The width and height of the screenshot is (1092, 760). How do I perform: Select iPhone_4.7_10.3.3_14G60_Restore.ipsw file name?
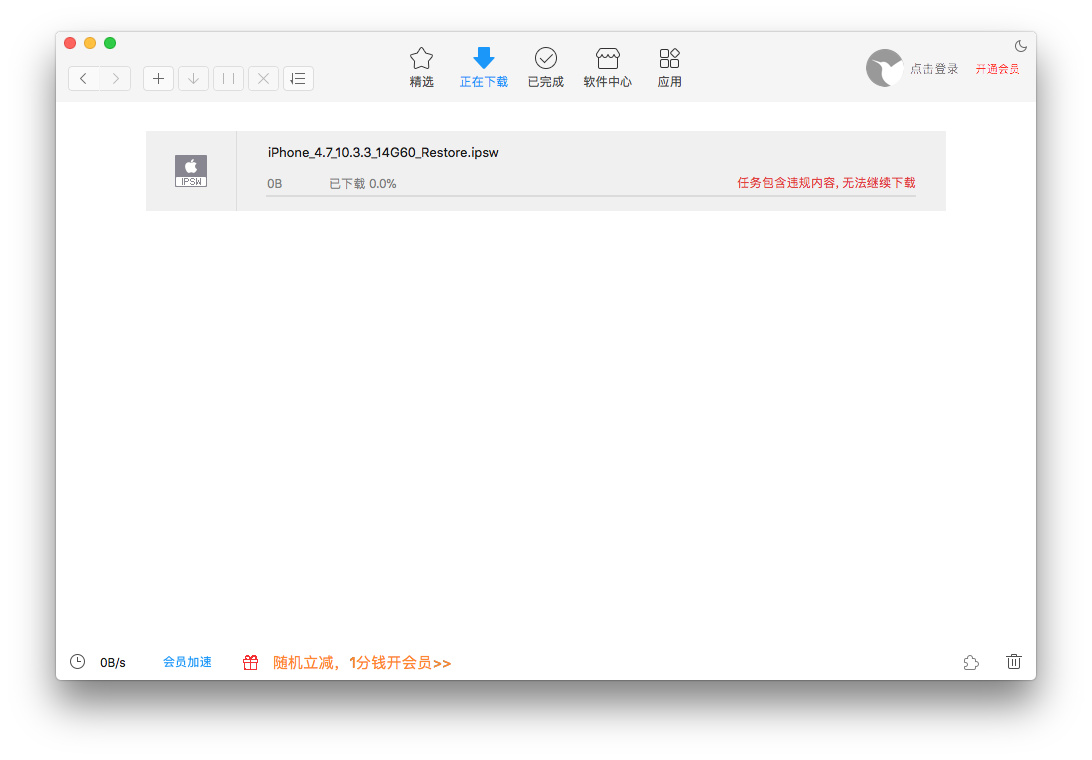[383, 153]
